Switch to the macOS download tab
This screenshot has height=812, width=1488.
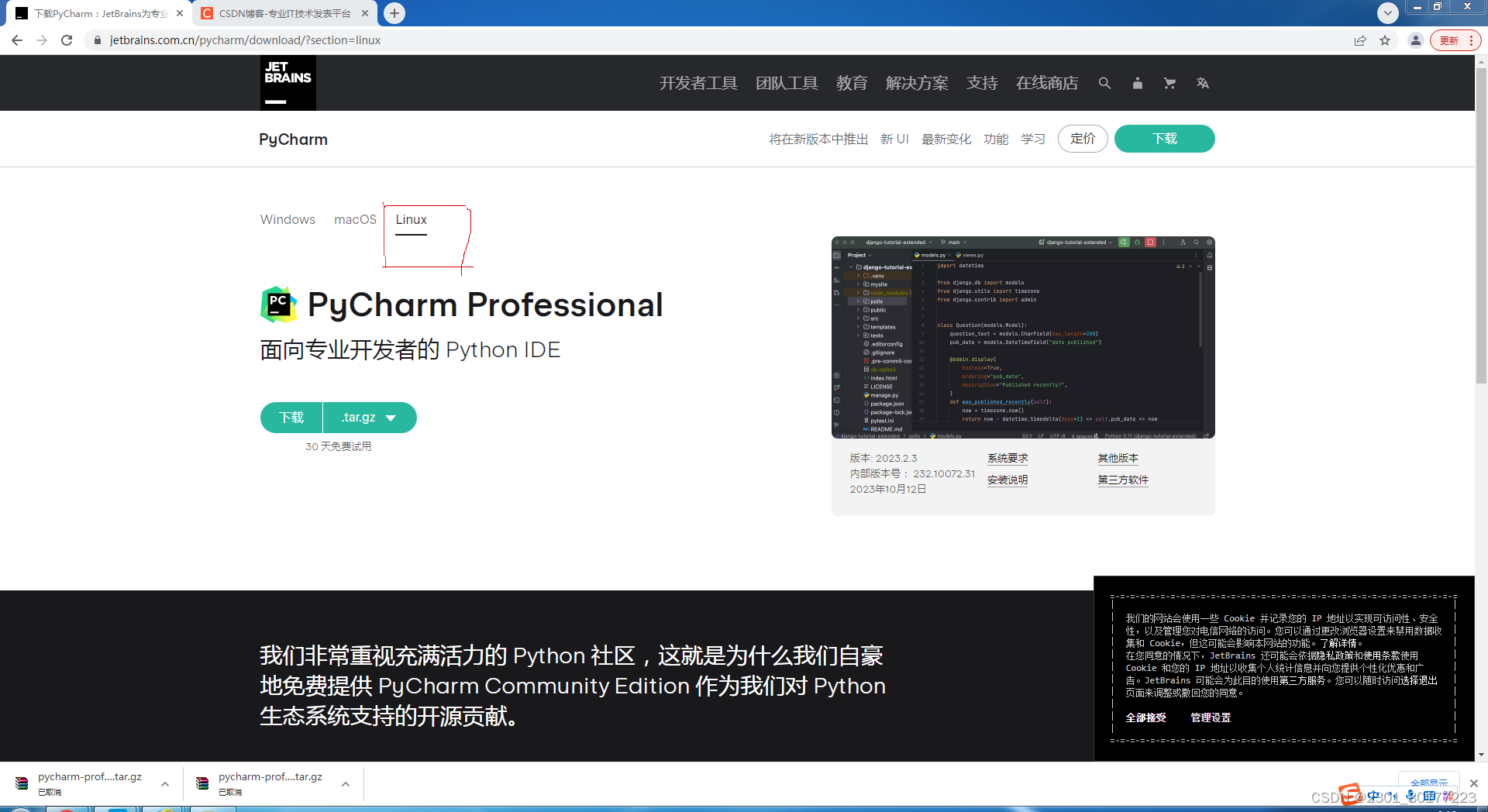354,219
